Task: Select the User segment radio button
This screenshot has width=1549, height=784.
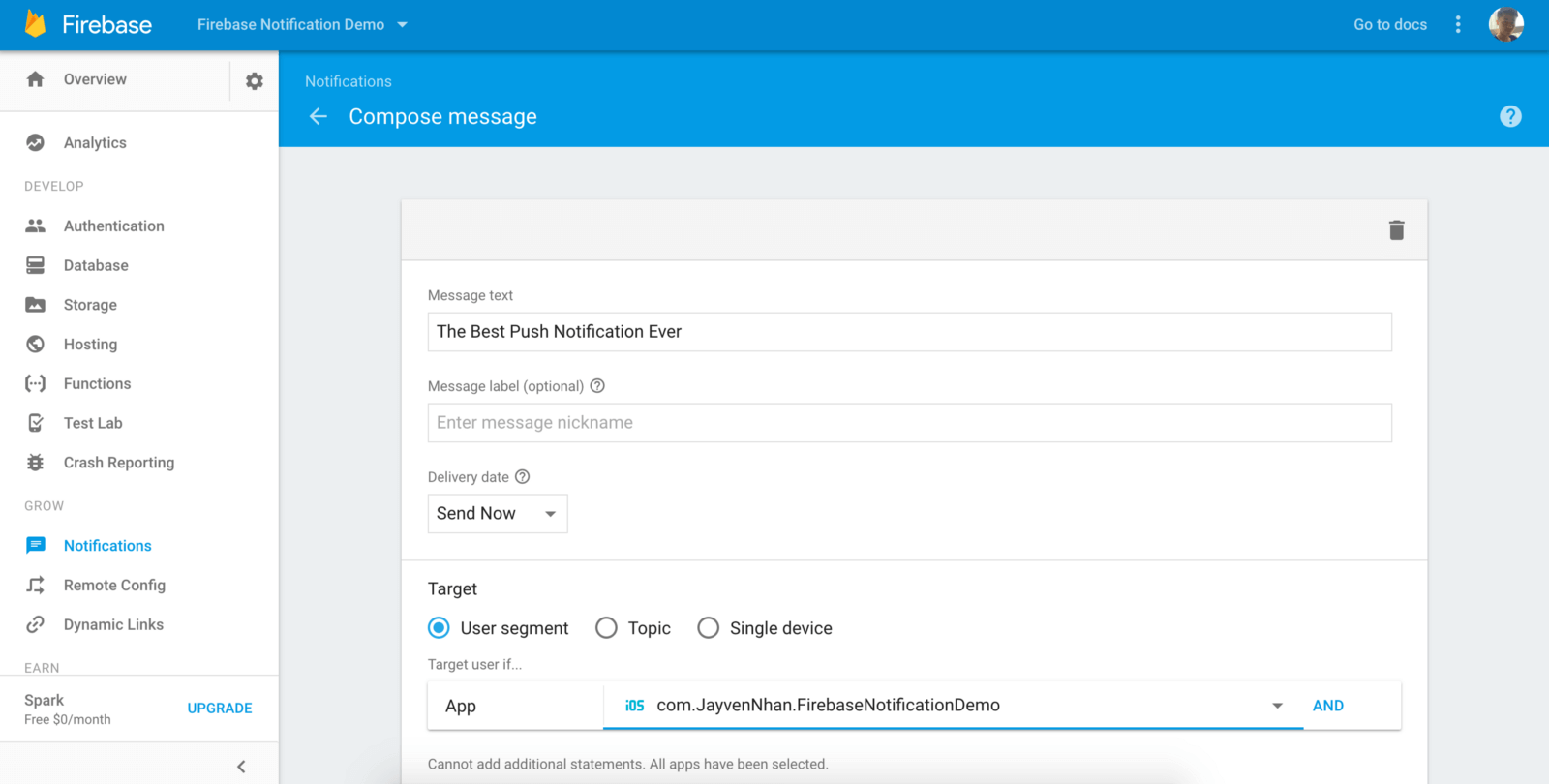Action: pyautogui.click(x=439, y=628)
